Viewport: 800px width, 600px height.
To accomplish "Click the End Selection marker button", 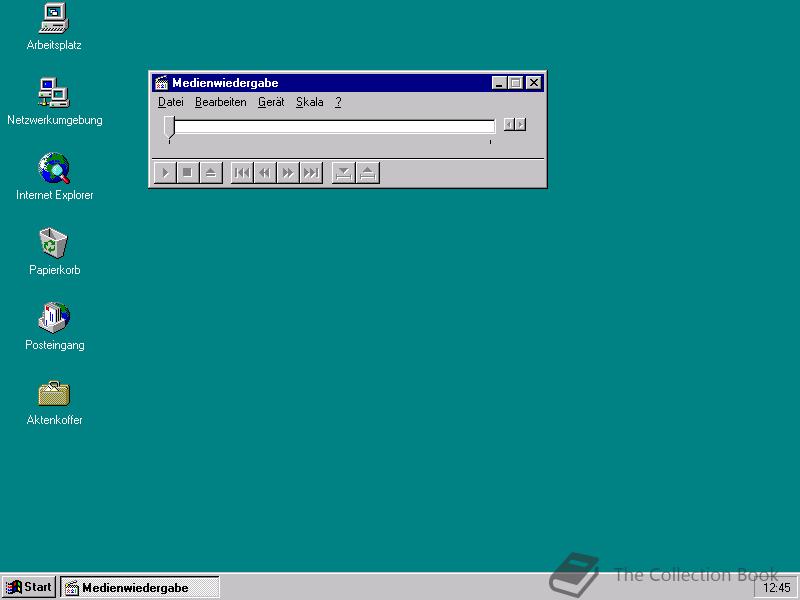I will (368, 173).
